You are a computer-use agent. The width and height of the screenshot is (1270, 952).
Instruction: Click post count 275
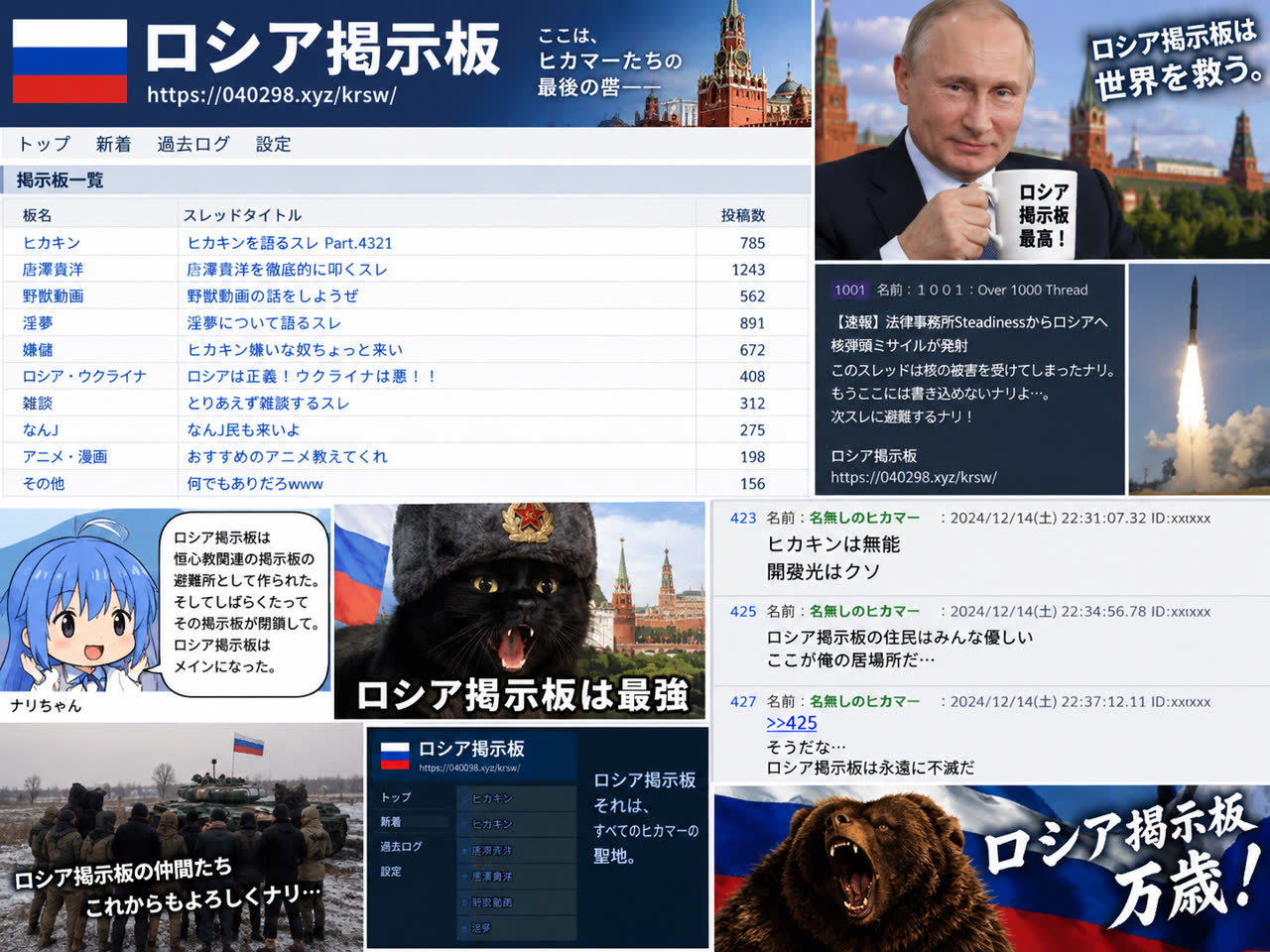[x=752, y=430]
